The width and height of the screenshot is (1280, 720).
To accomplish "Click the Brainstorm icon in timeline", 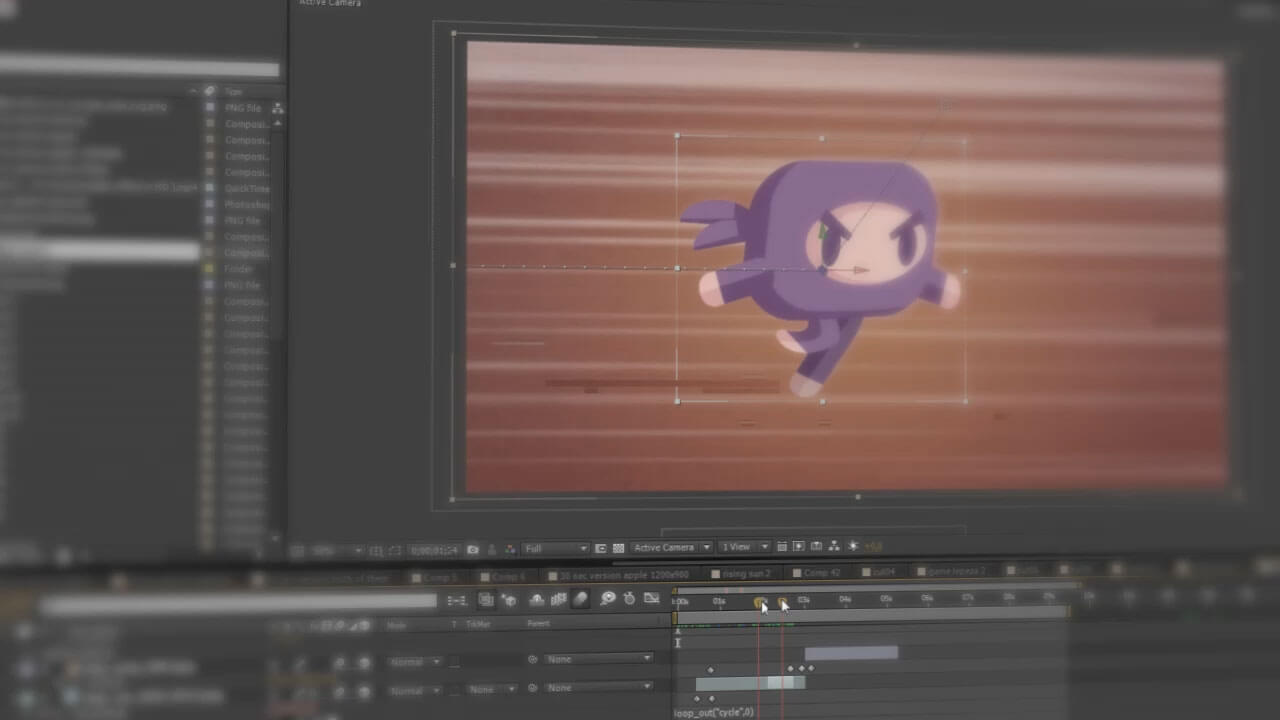I will (x=607, y=599).
